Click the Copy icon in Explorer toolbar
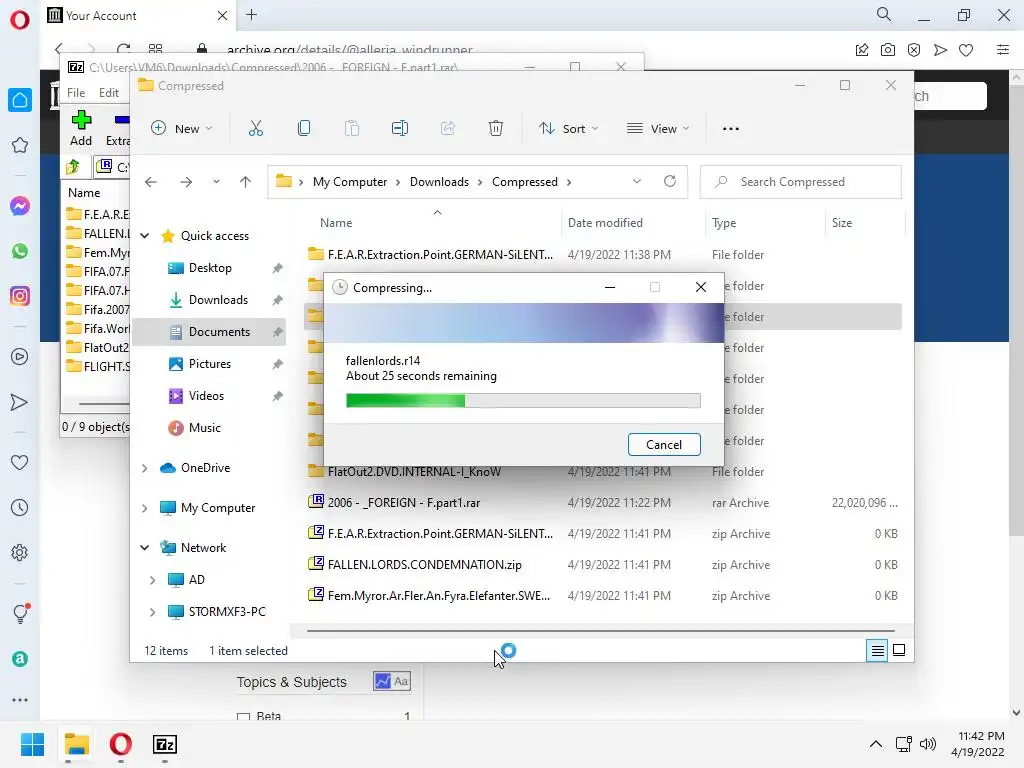Screen dimensions: 1024x768 [304, 129]
